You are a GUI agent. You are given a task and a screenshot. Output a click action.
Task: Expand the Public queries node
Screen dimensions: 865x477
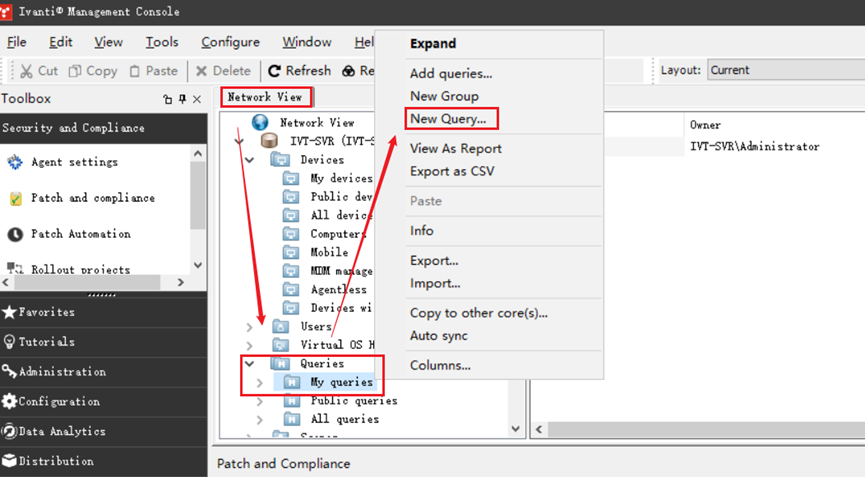coord(260,401)
